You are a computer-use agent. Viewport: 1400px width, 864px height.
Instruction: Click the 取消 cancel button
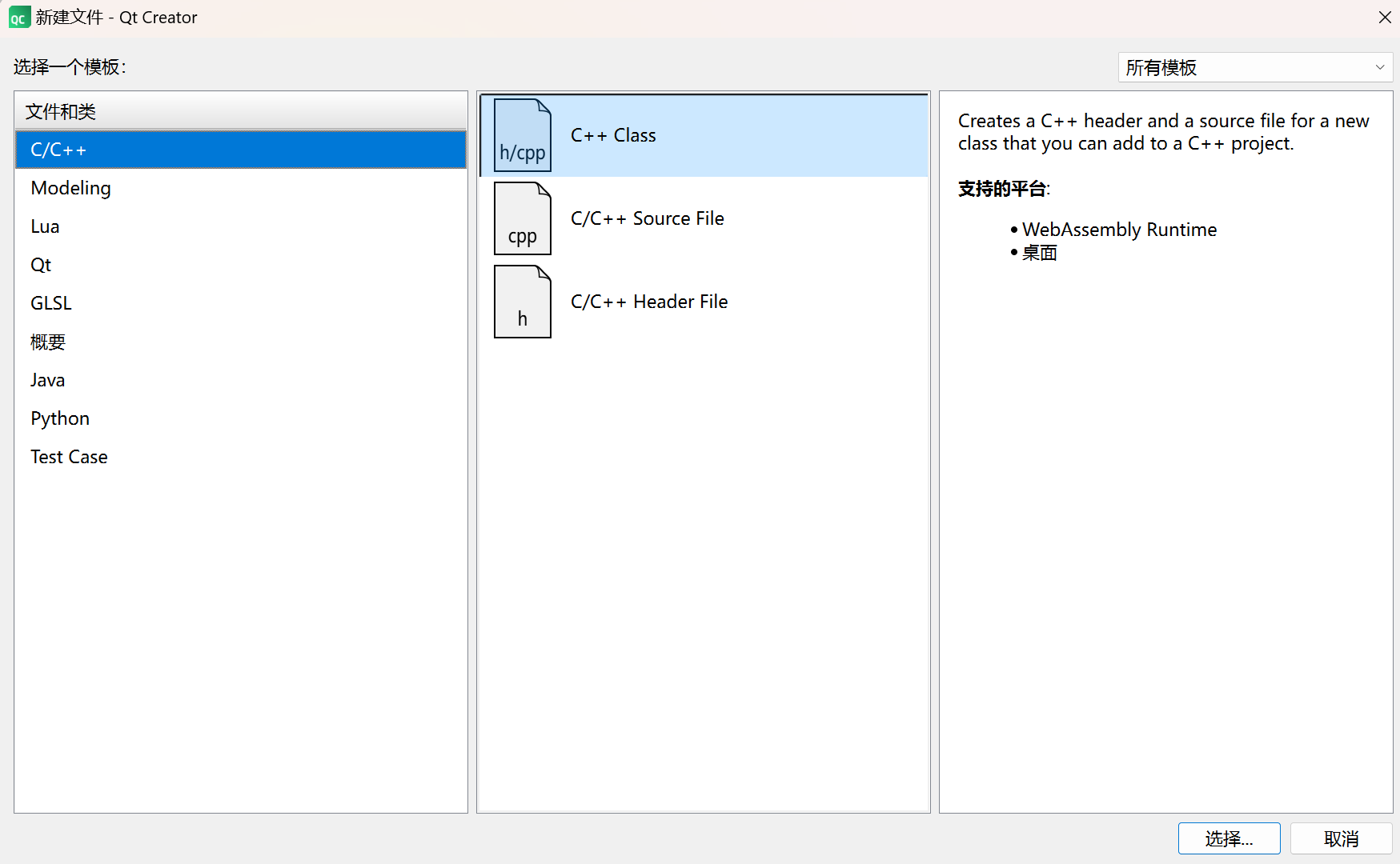(1341, 838)
